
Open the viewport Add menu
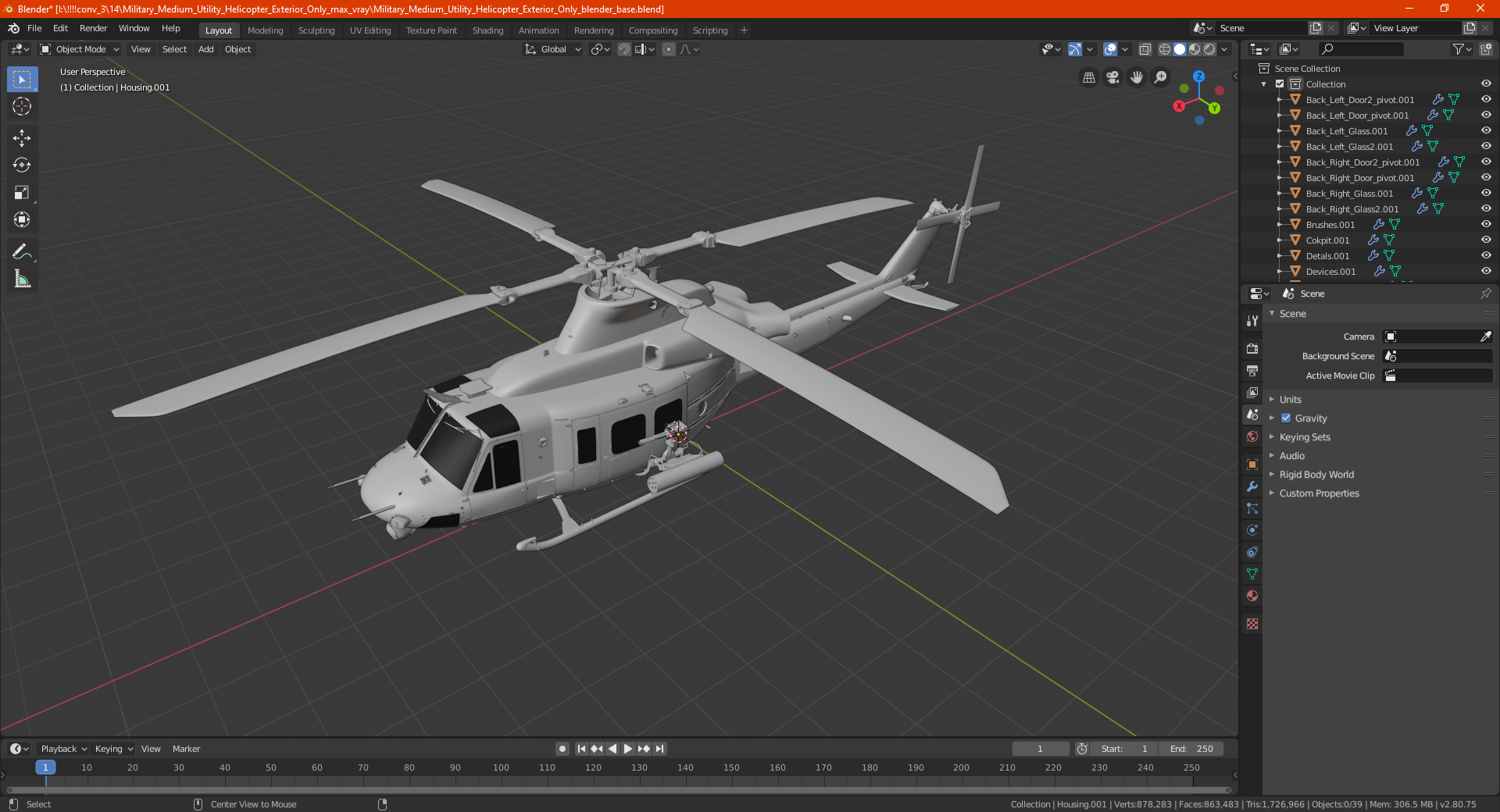205,49
